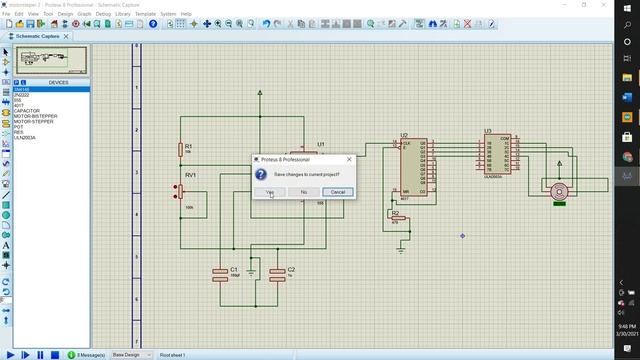Click the Zoom Out magnifier icon

click(229, 24)
